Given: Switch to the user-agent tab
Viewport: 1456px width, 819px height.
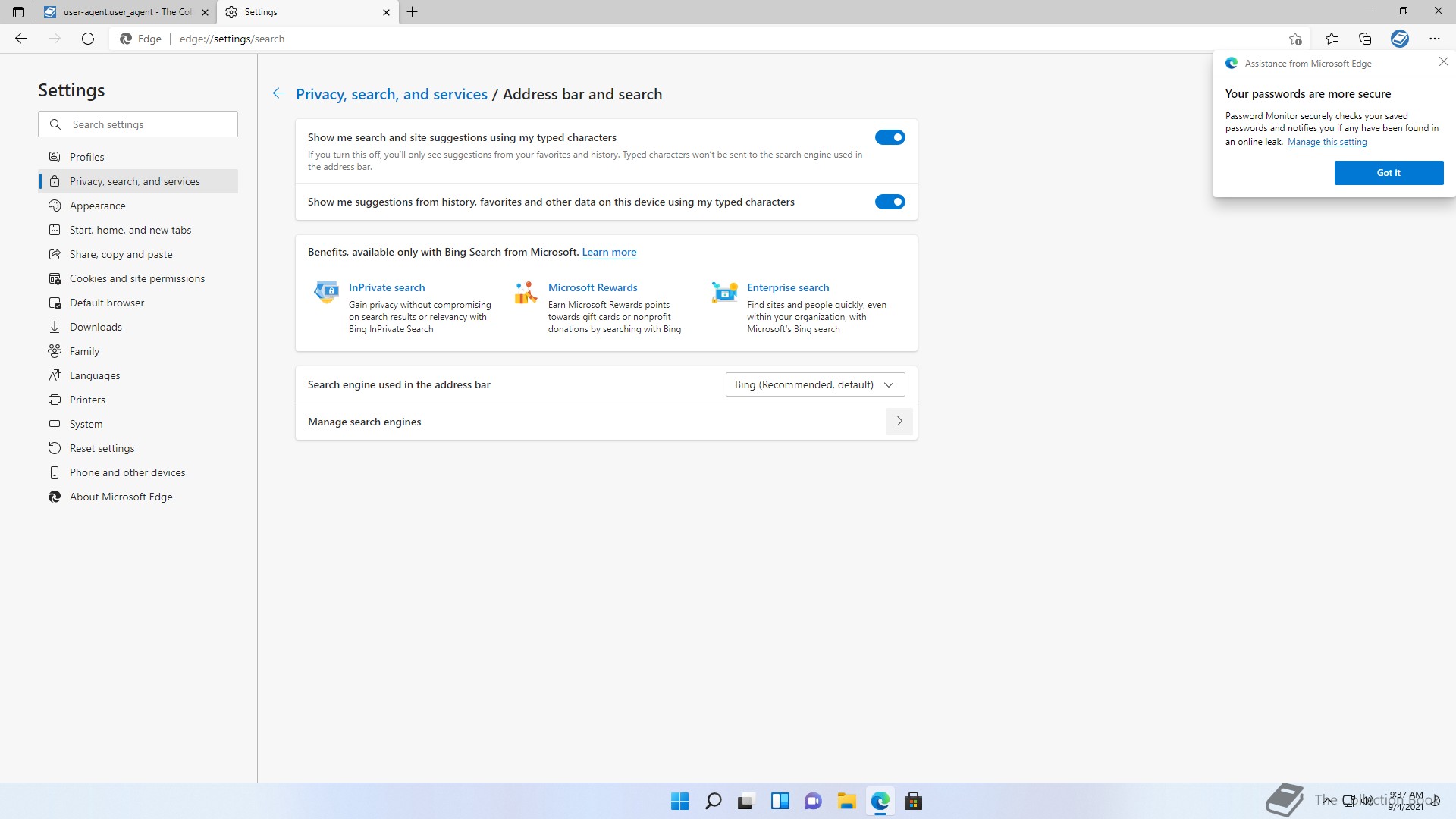Looking at the screenshot, I should (126, 12).
